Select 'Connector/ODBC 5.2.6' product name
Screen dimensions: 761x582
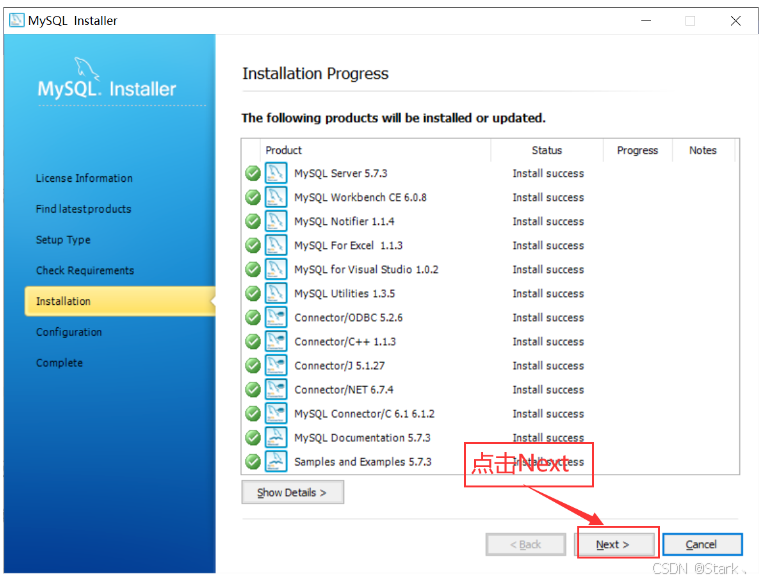[348, 317]
